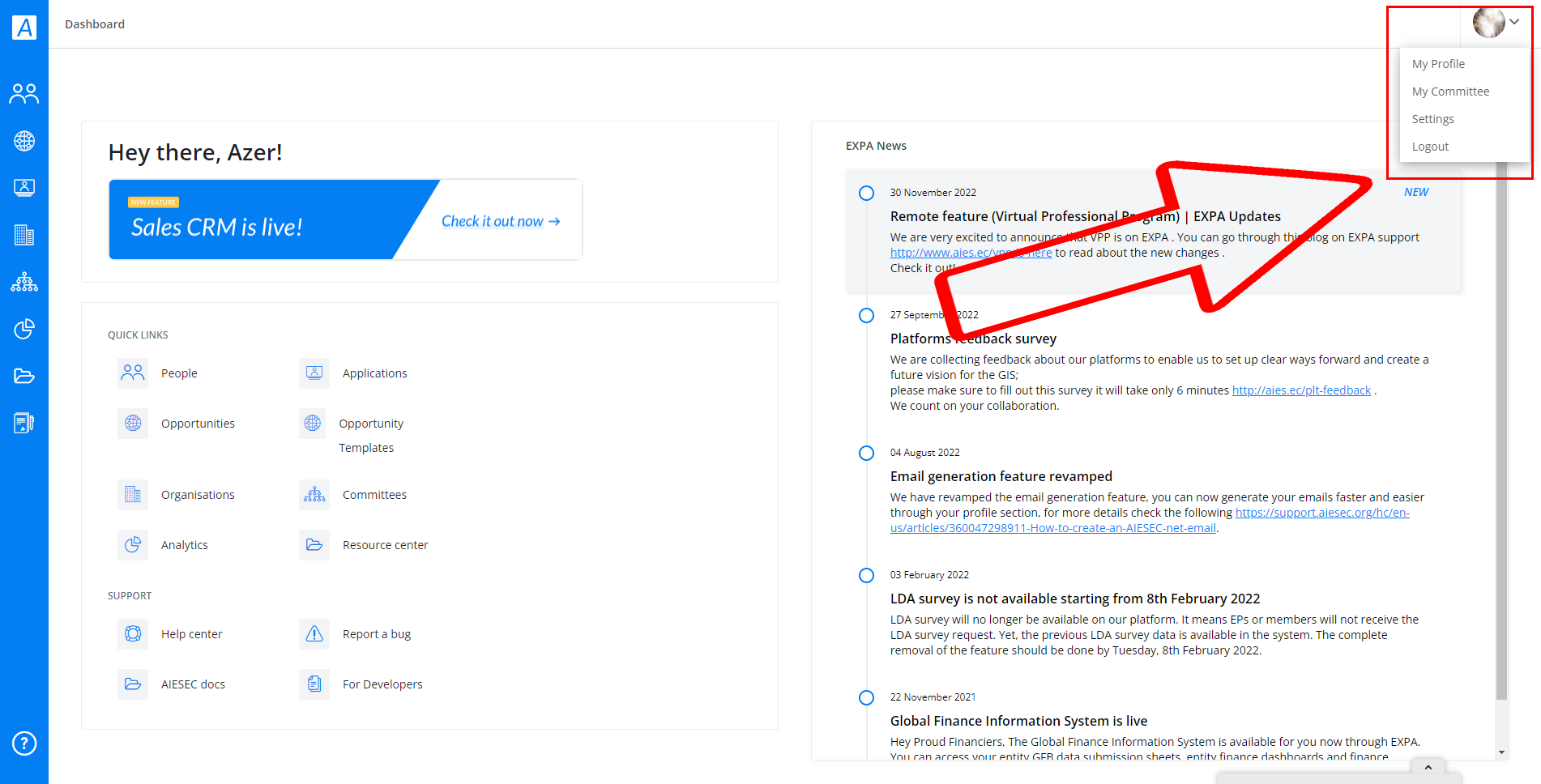
Task: Open Resource center folder icon in sidebar
Action: [x=24, y=376]
